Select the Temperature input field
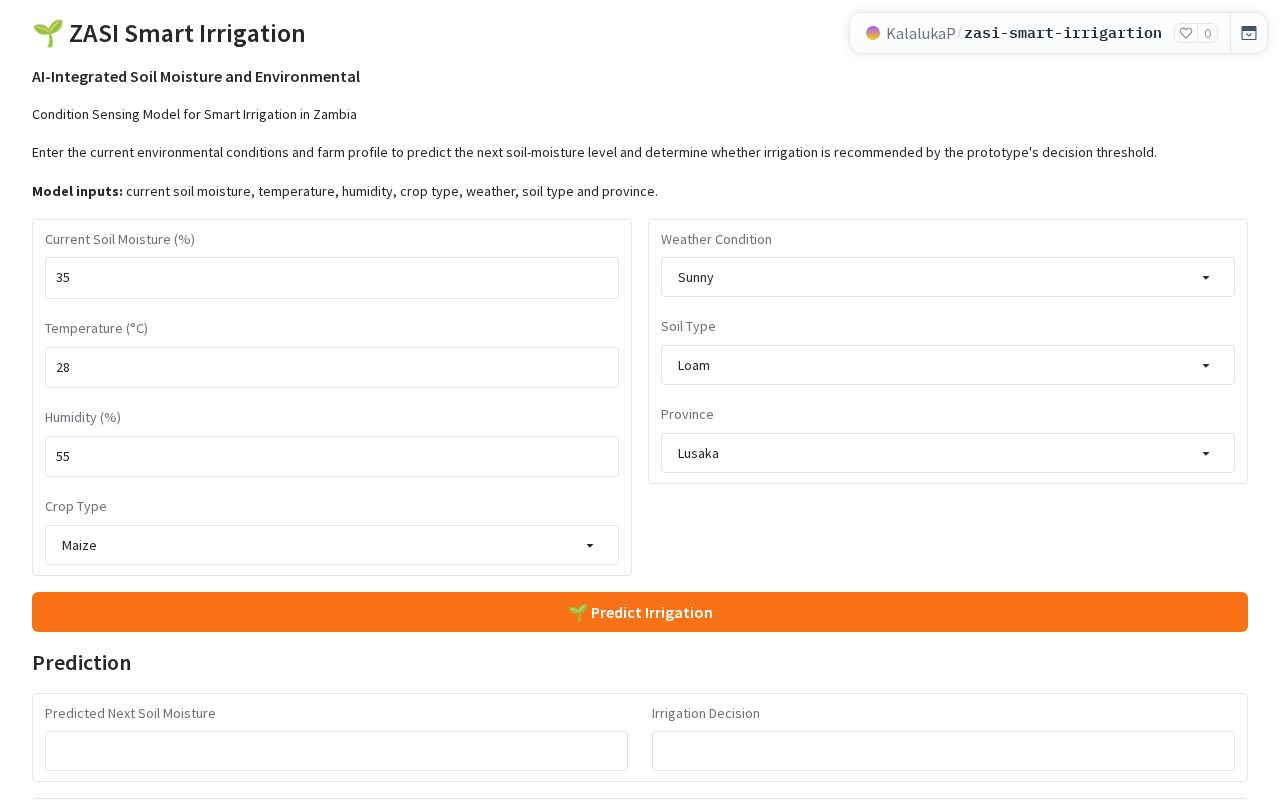The width and height of the screenshot is (1280, 800). coord(332,367)
